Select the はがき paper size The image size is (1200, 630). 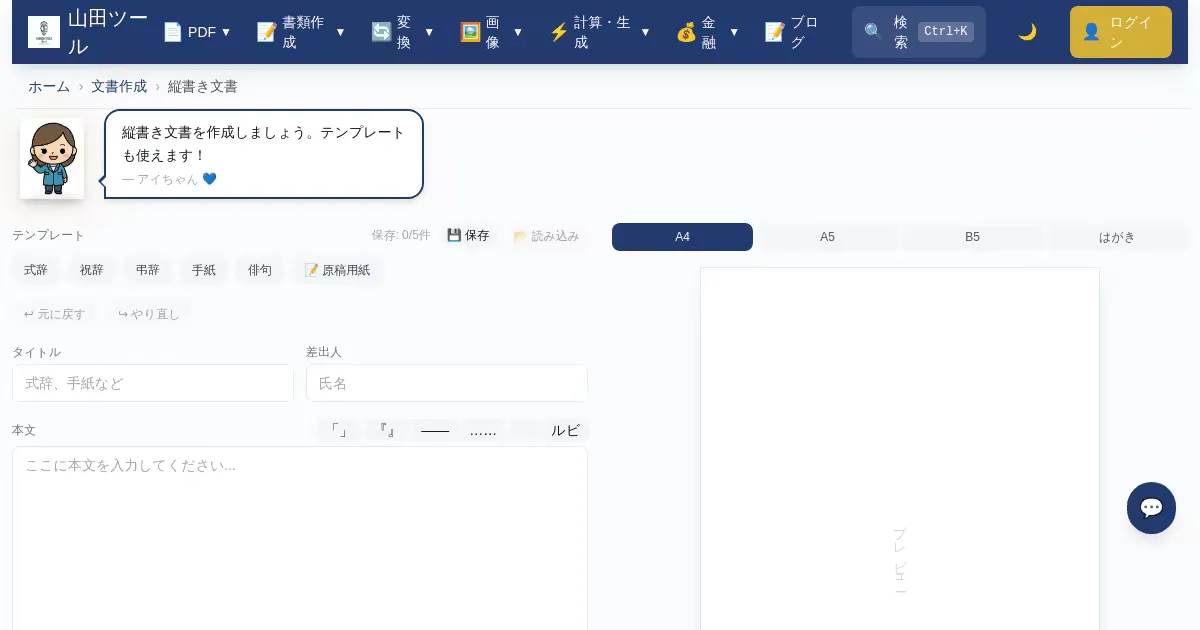click(1117, 237)
